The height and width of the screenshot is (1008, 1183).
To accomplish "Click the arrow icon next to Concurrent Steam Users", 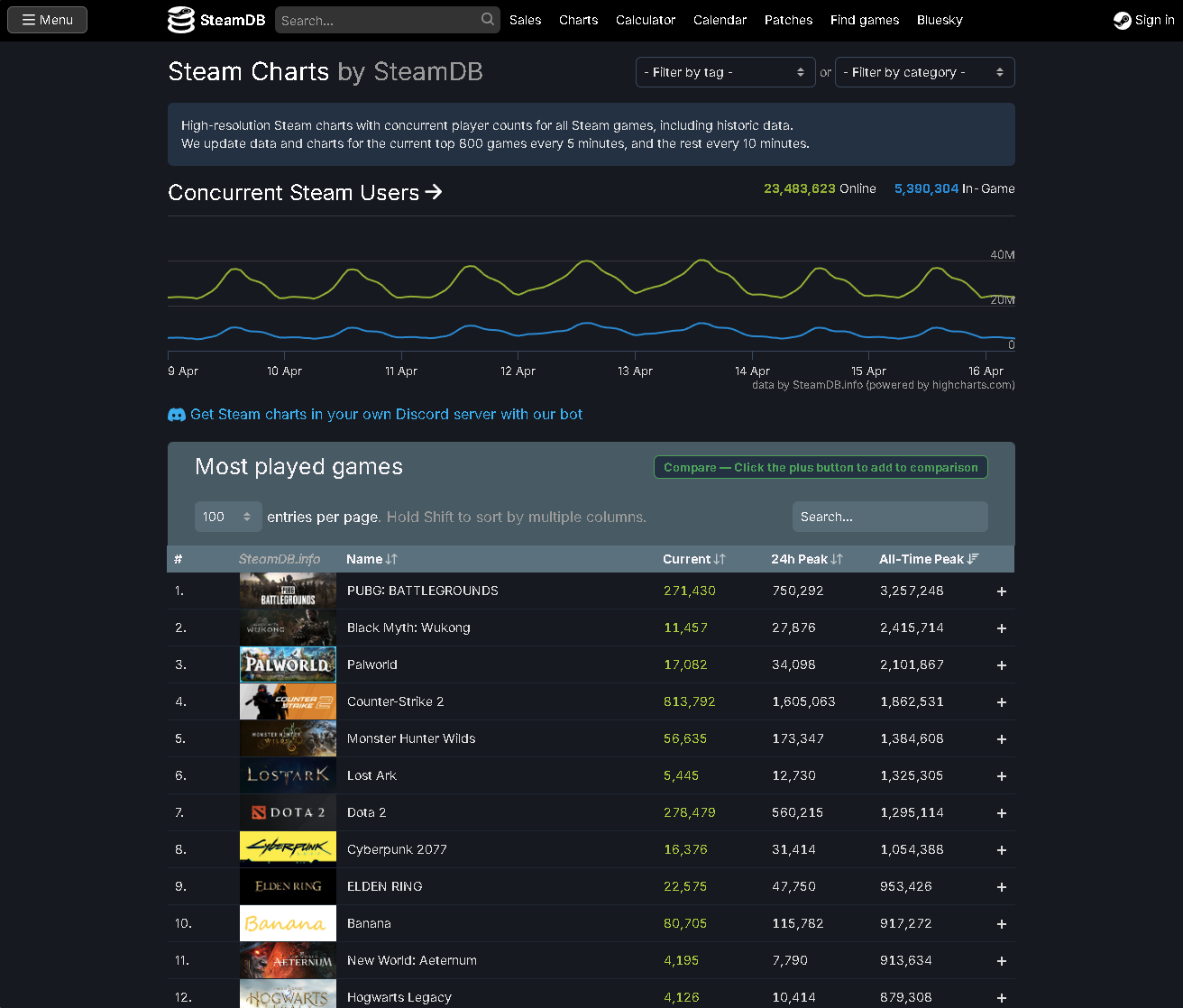I will click(x=435, y=192).
